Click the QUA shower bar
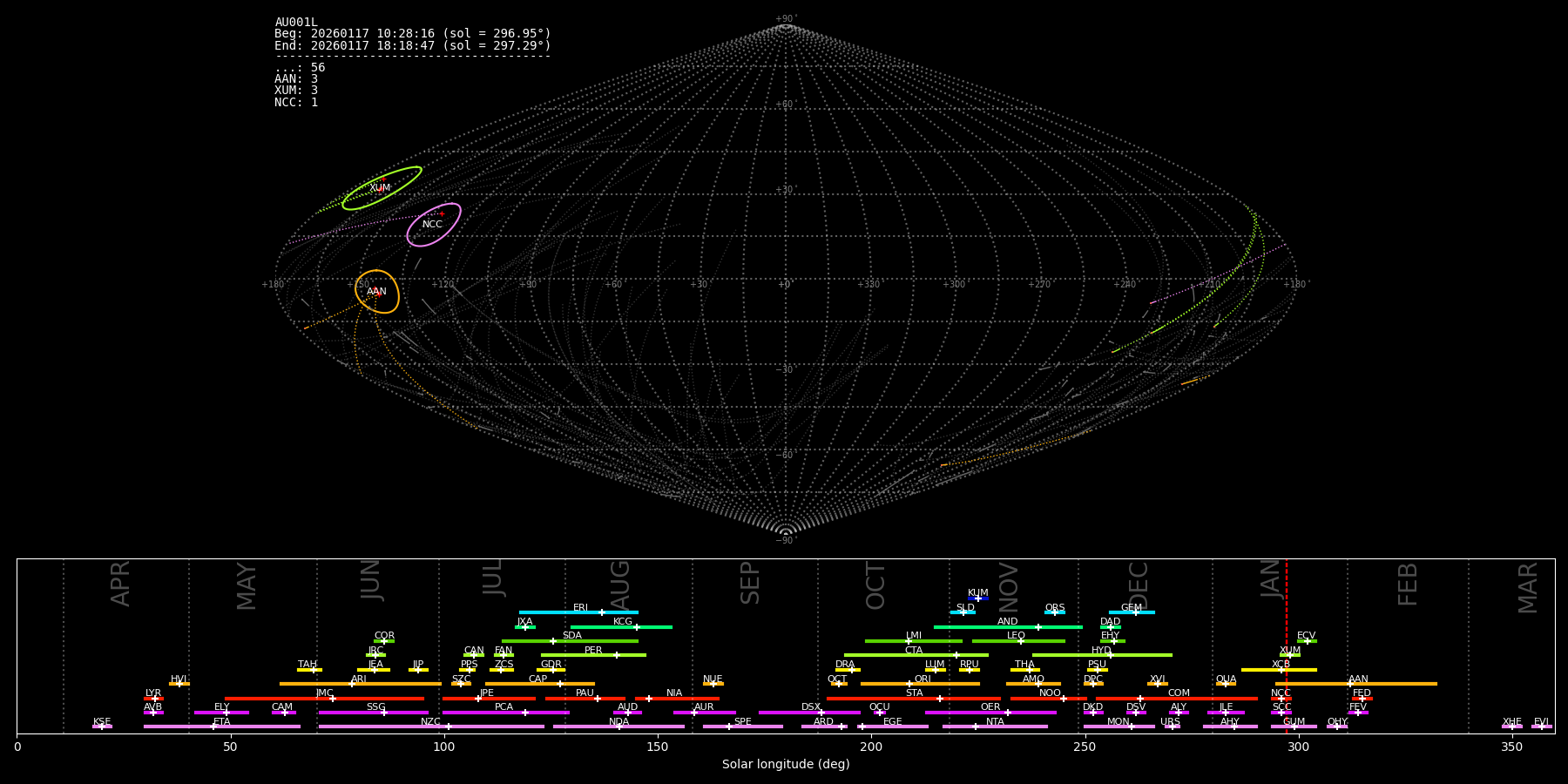 (1226, 684)
